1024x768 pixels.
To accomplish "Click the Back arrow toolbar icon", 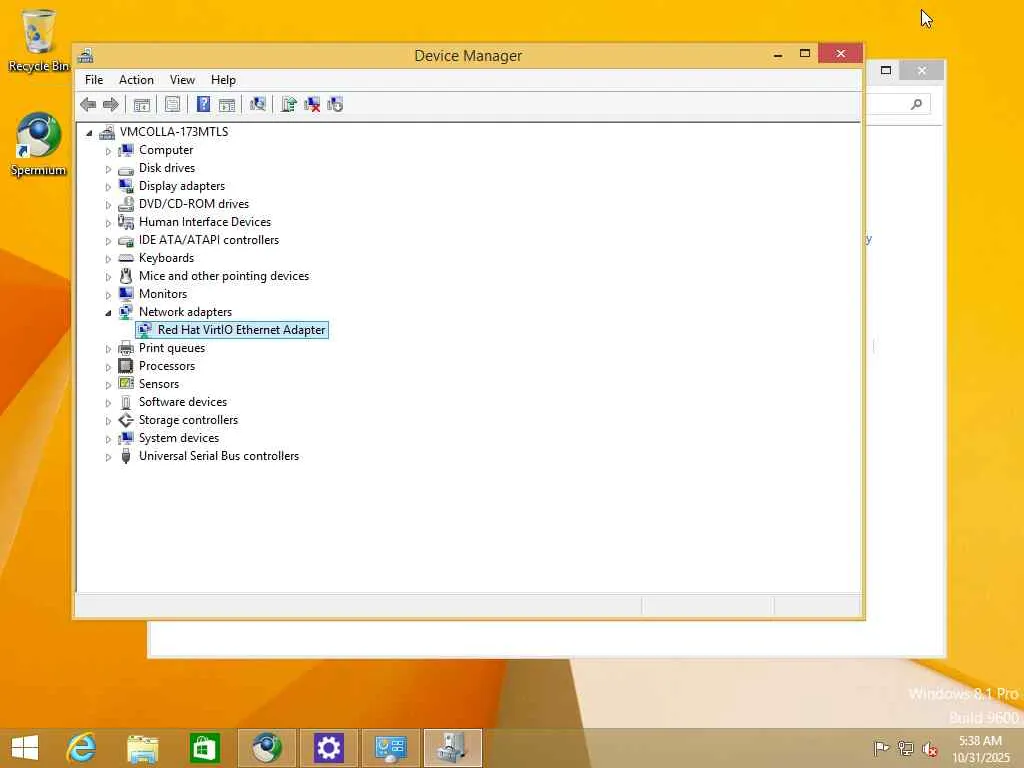I will [88, 104].
